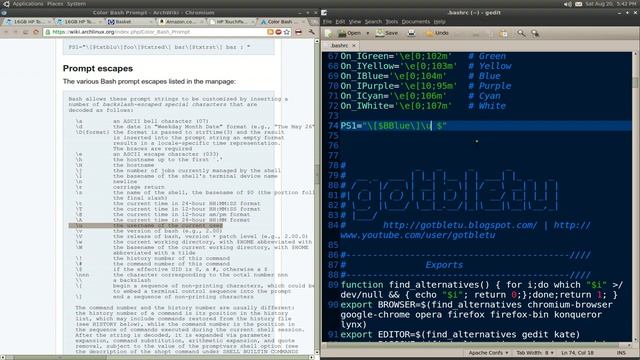Undo the last edit in gedit
The width and height of the screenshot is (640, 360).
pyautogui.click(x=437, y=33)
